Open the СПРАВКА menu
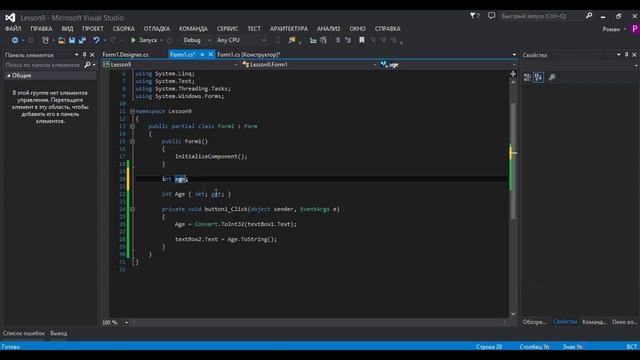This screenshot has height=360, width=640. point(387,29)
